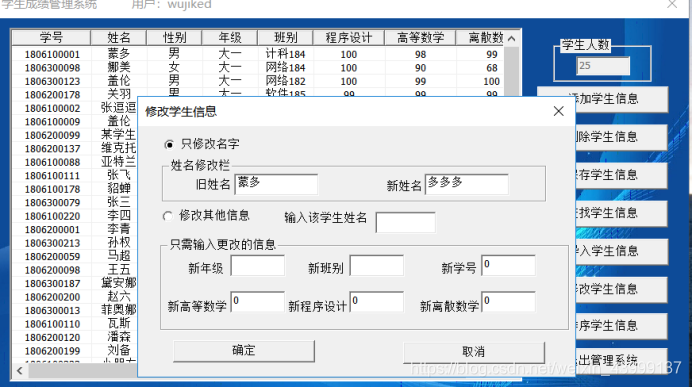
Task: Click the 删除学生信息 button in main window
Action: pyautogui.click(x=622, y=137)
